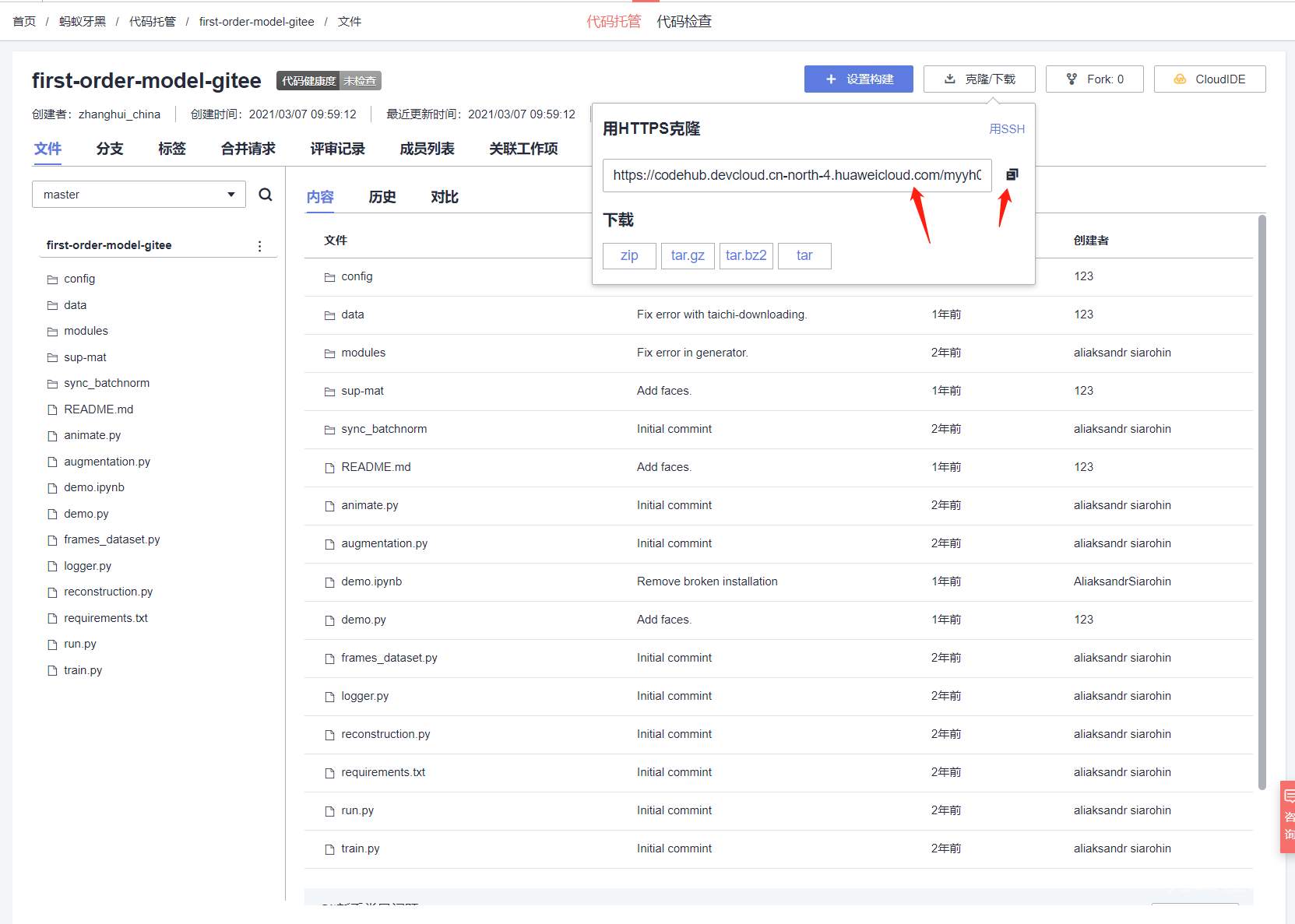Viewport: 1295px width, 924px height.
Task: Switch to the 对比 compare sub-tab
Action: (445, 197)
